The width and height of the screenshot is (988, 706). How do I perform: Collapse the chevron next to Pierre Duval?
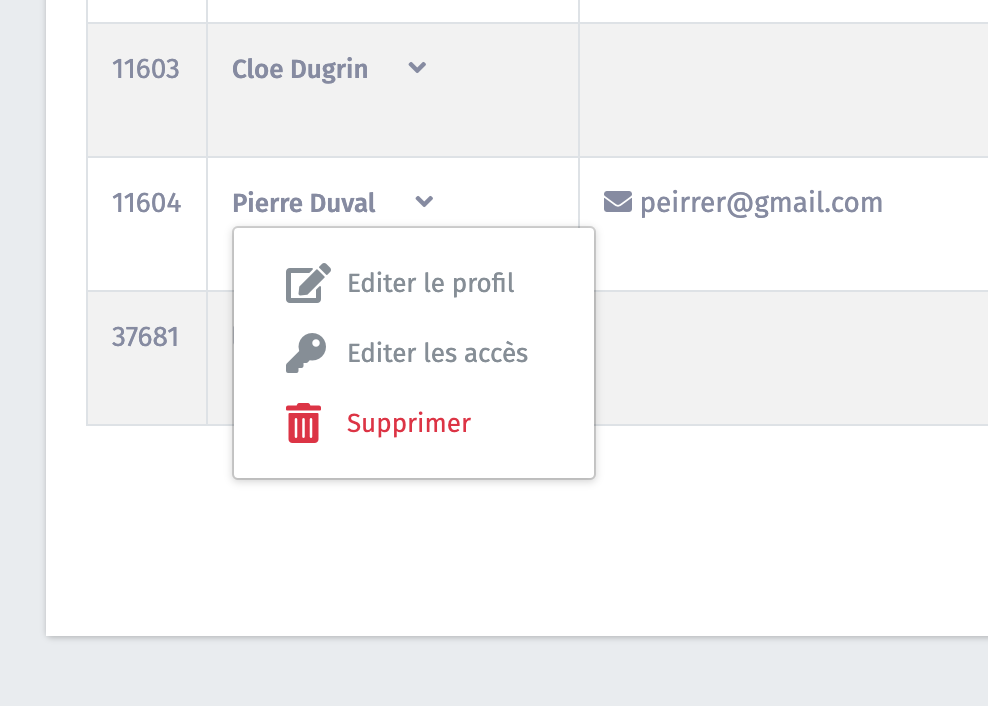pos(424,202)
